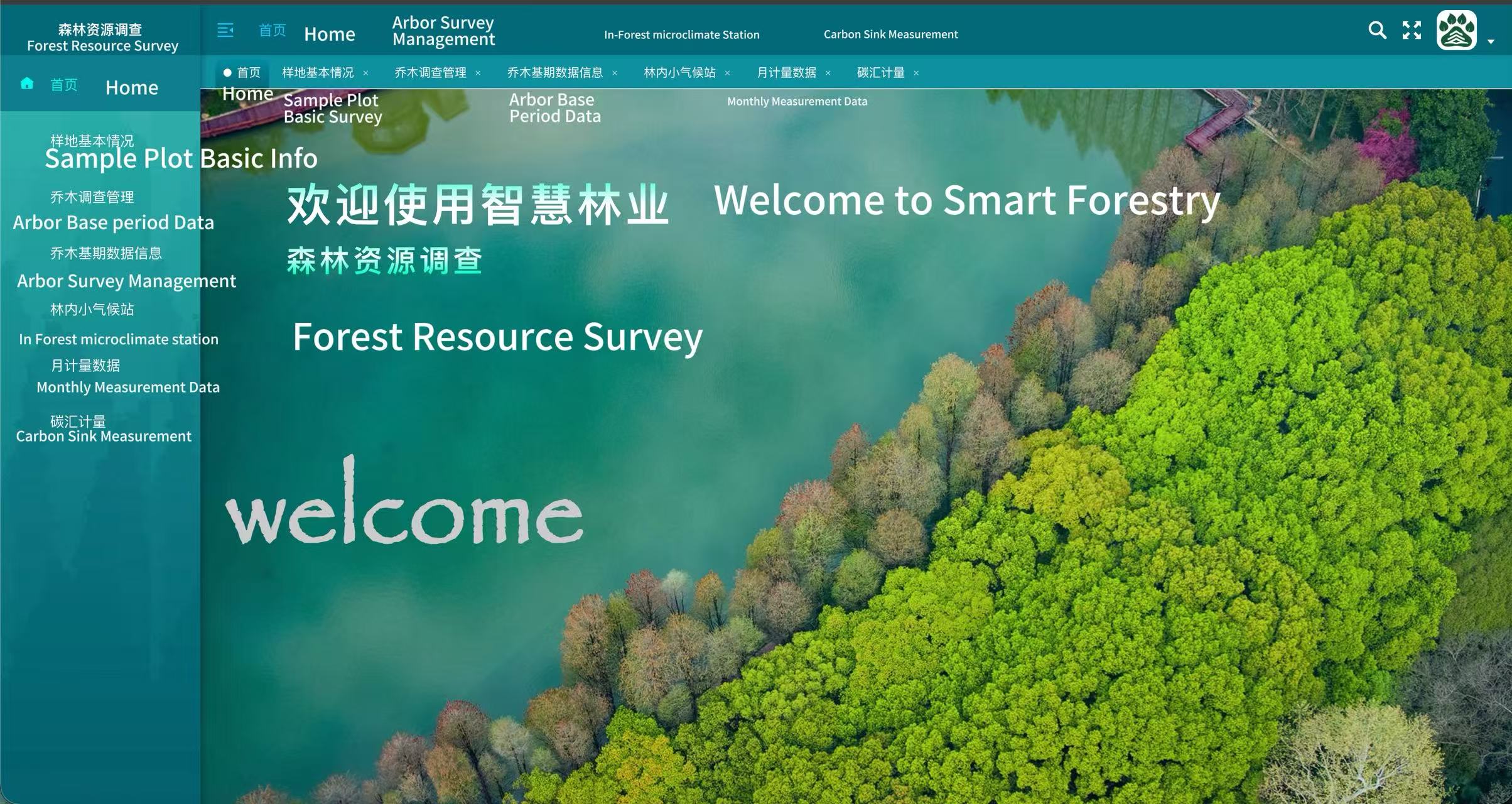Viewport: 1512px width, 804px height.
Task: Open 林内小气候站 in the sidebar
Action: coord(92,309)
